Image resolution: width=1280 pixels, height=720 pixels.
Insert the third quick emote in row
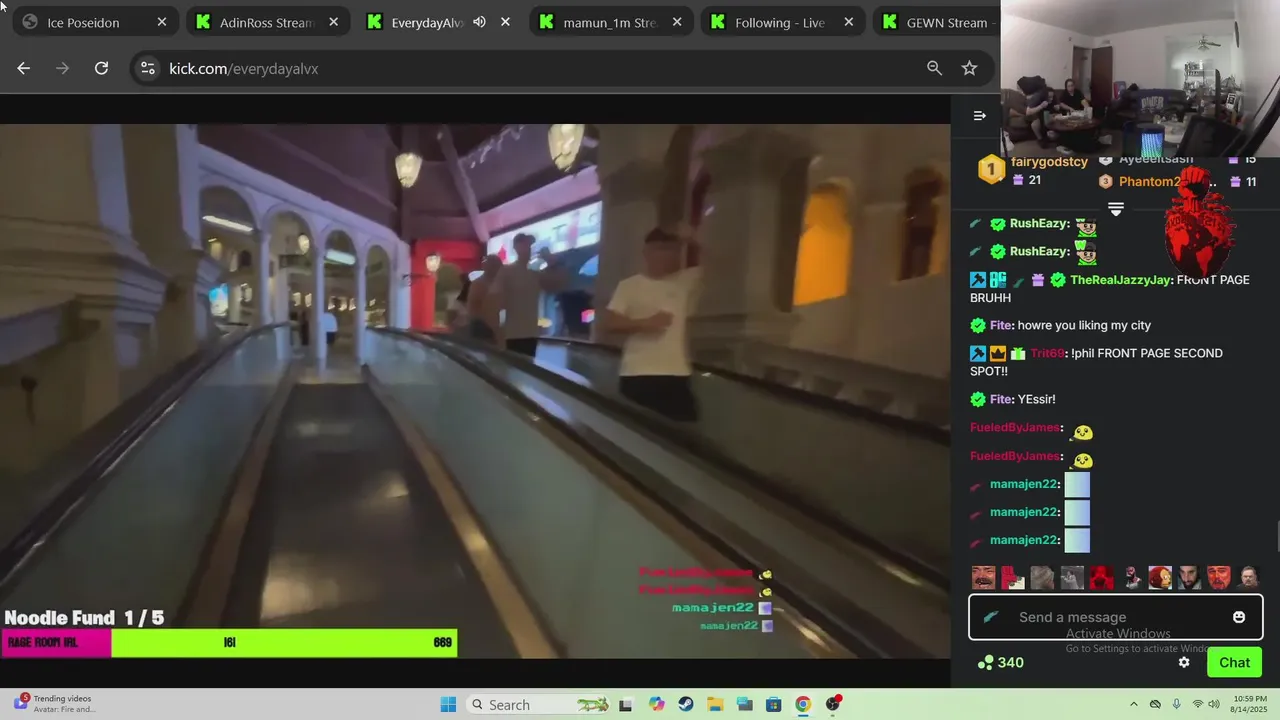tap(1042, 578)
